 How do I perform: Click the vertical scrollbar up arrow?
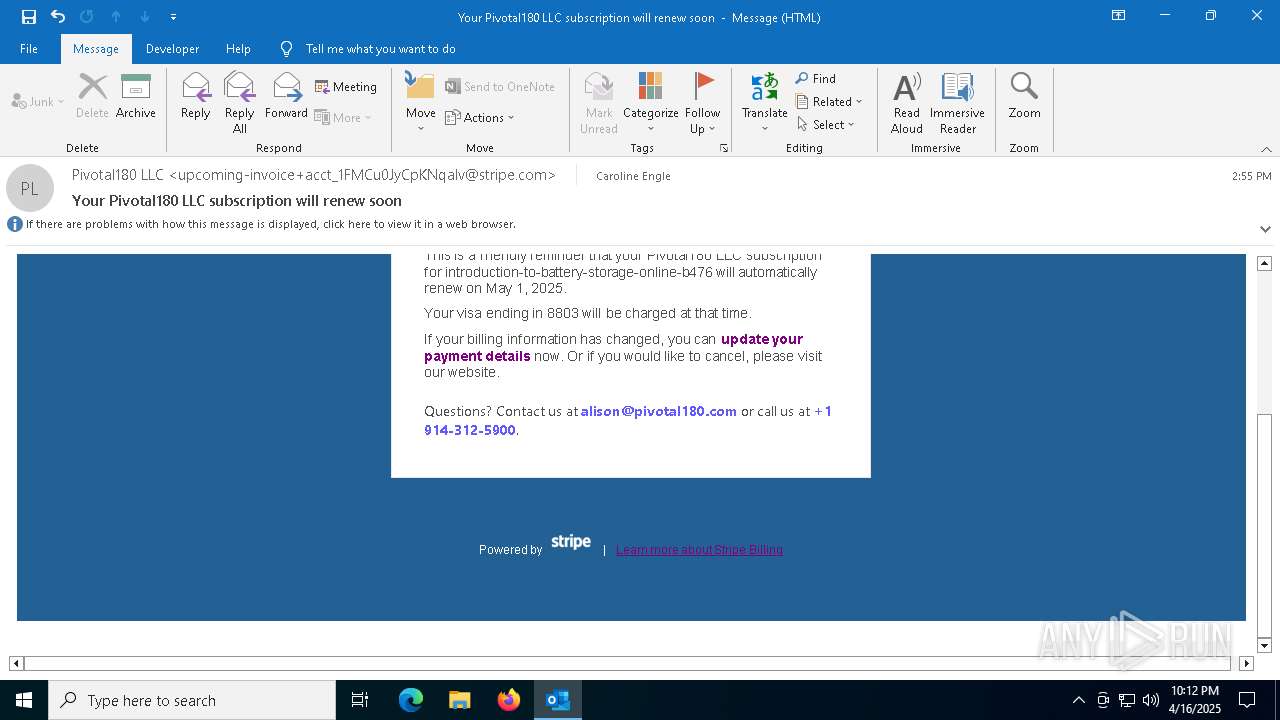(x=1264, y=263)
